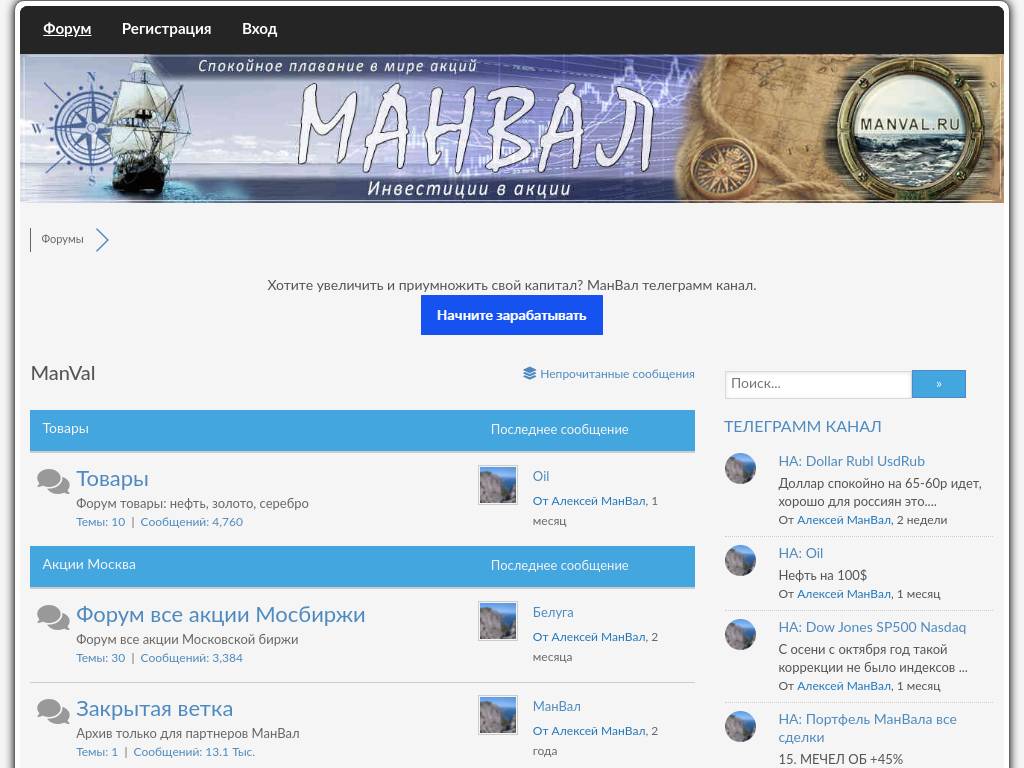The height and width of the screenshot is (768, 1024).
Task: Open the Регистрация menu item
Action: (166, 29)
